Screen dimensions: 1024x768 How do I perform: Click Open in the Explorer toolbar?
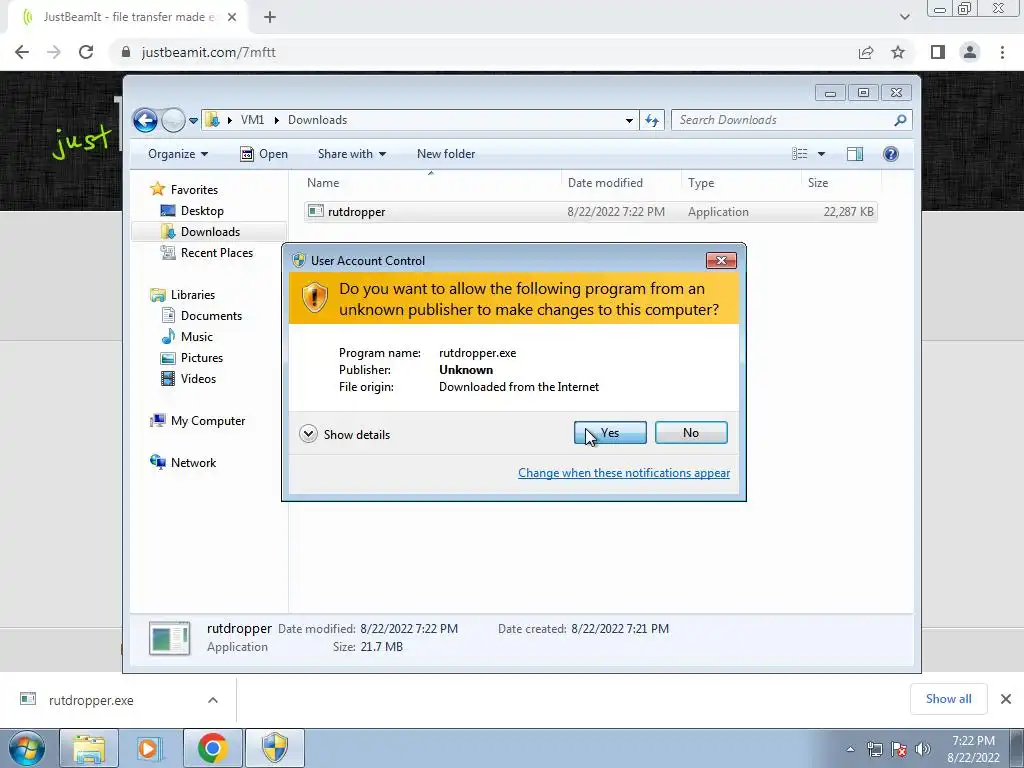pos(264,154)
